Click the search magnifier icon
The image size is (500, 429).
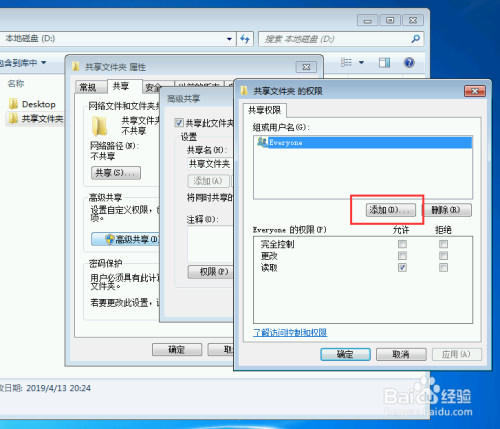[x=415, y=39]
